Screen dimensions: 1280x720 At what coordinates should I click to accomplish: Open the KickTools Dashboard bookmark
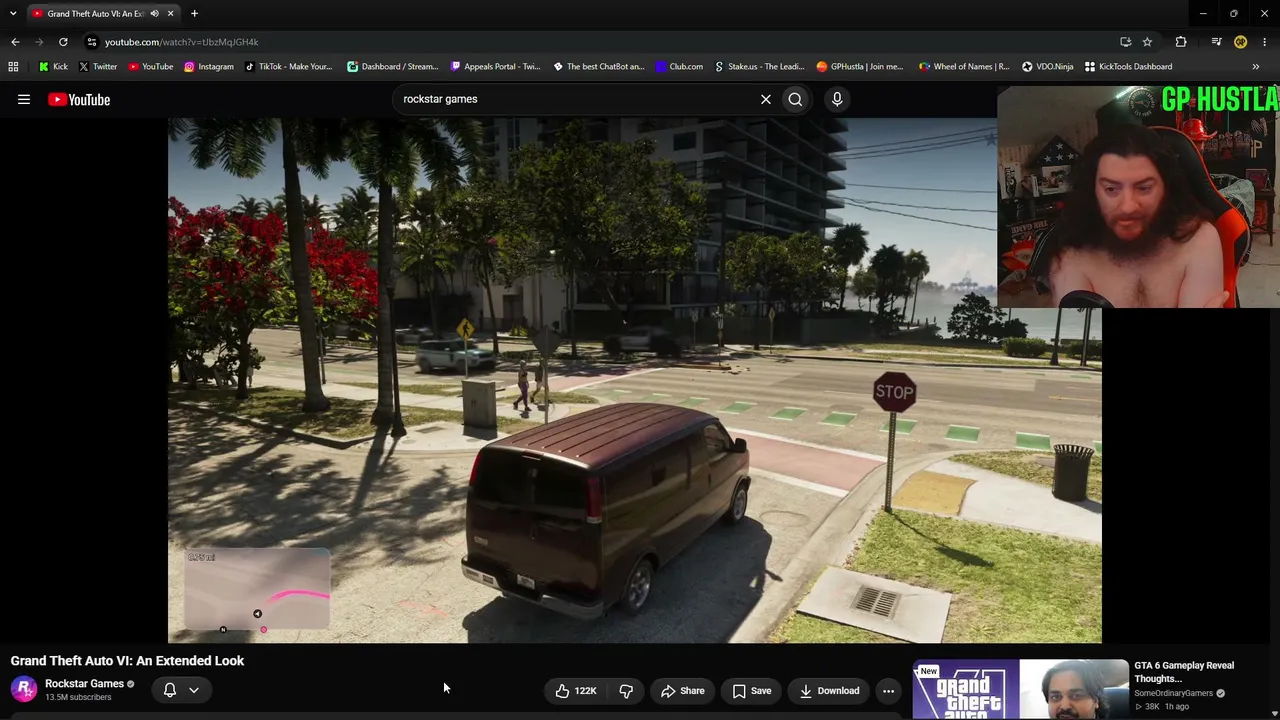(1128, 67)
